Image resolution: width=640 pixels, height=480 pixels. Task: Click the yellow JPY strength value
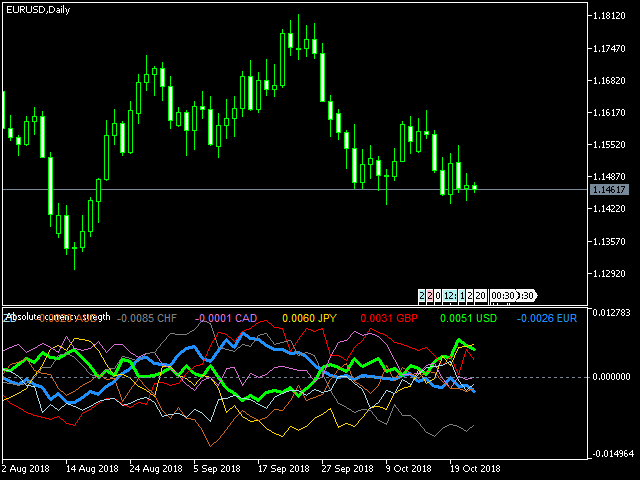click(312, 318)
